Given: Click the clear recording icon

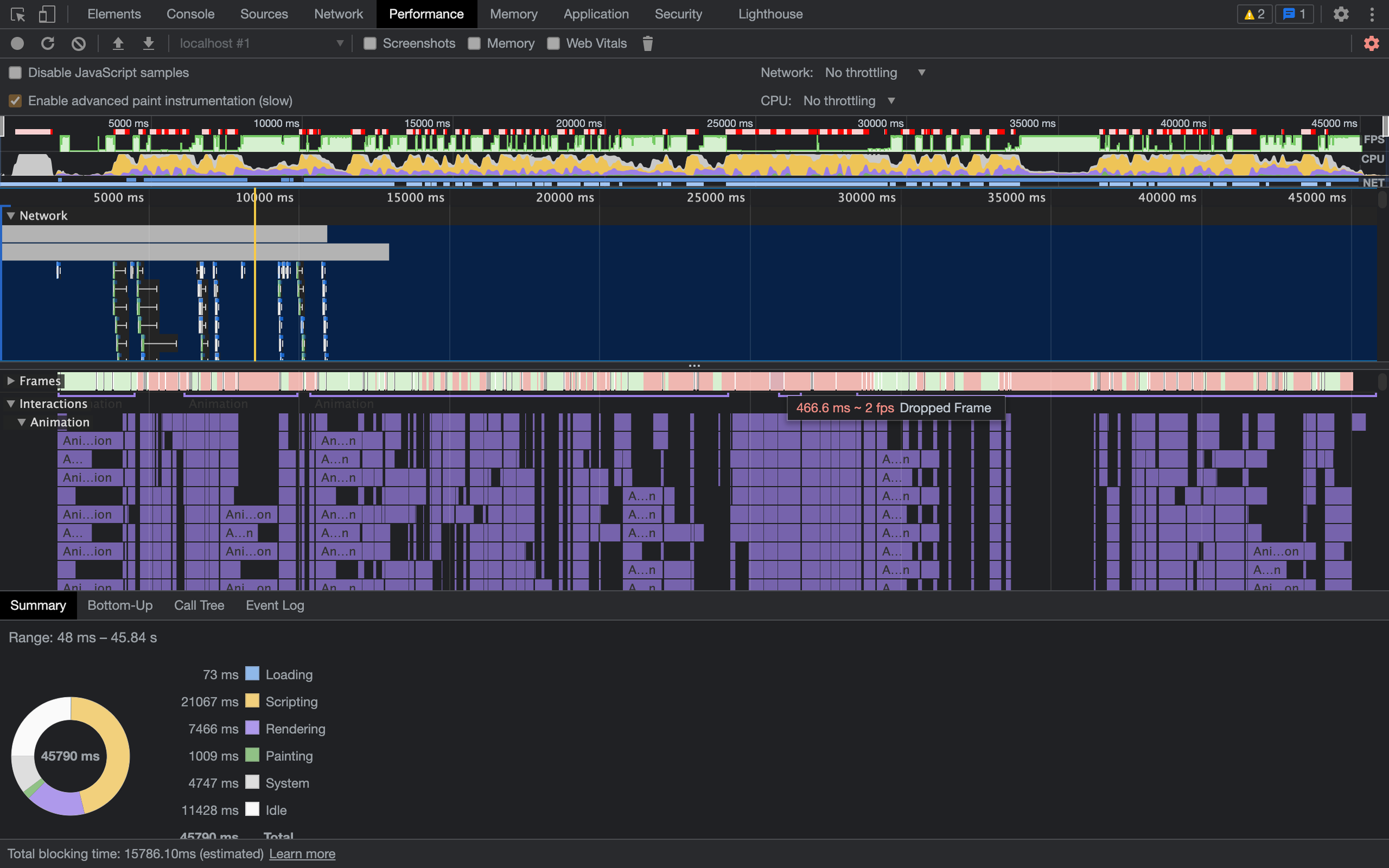Looking at the screenshot, I should pos(79,43).
